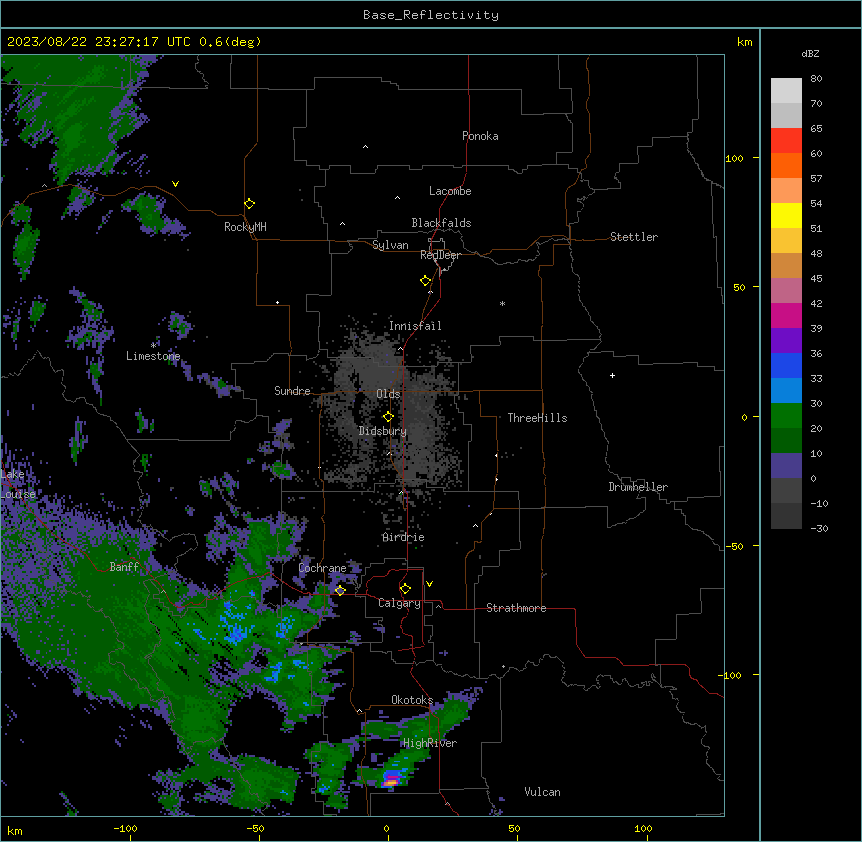
Task: Click the yellow diamond marker below Cochrane
Action: (340, 590)
